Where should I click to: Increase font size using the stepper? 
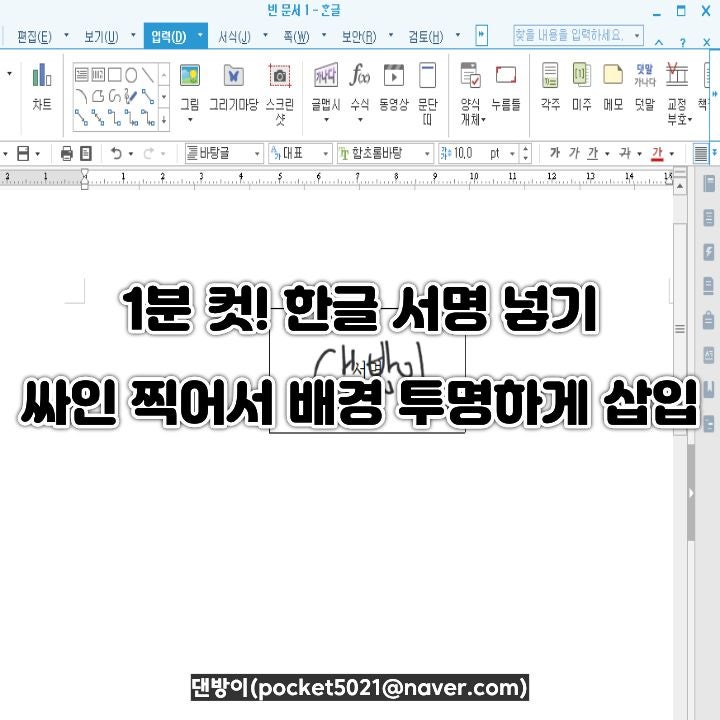pyautogui.click(x=526, y=149)
